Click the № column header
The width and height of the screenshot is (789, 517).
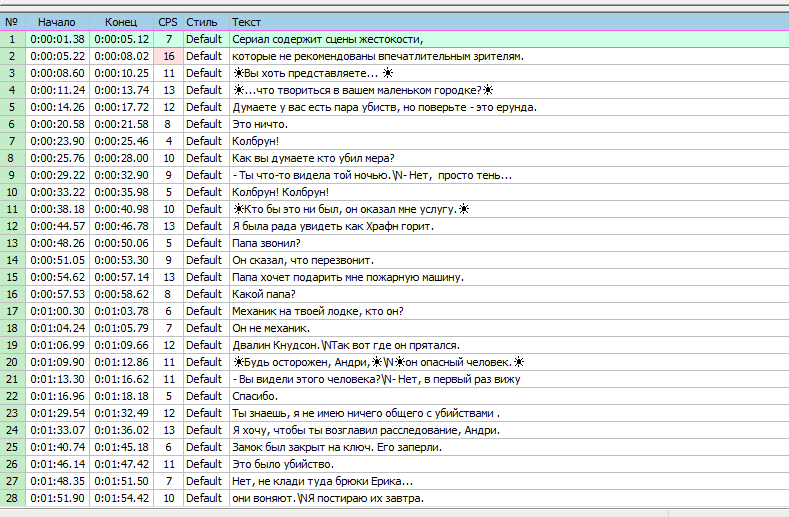tap(12, 22)
